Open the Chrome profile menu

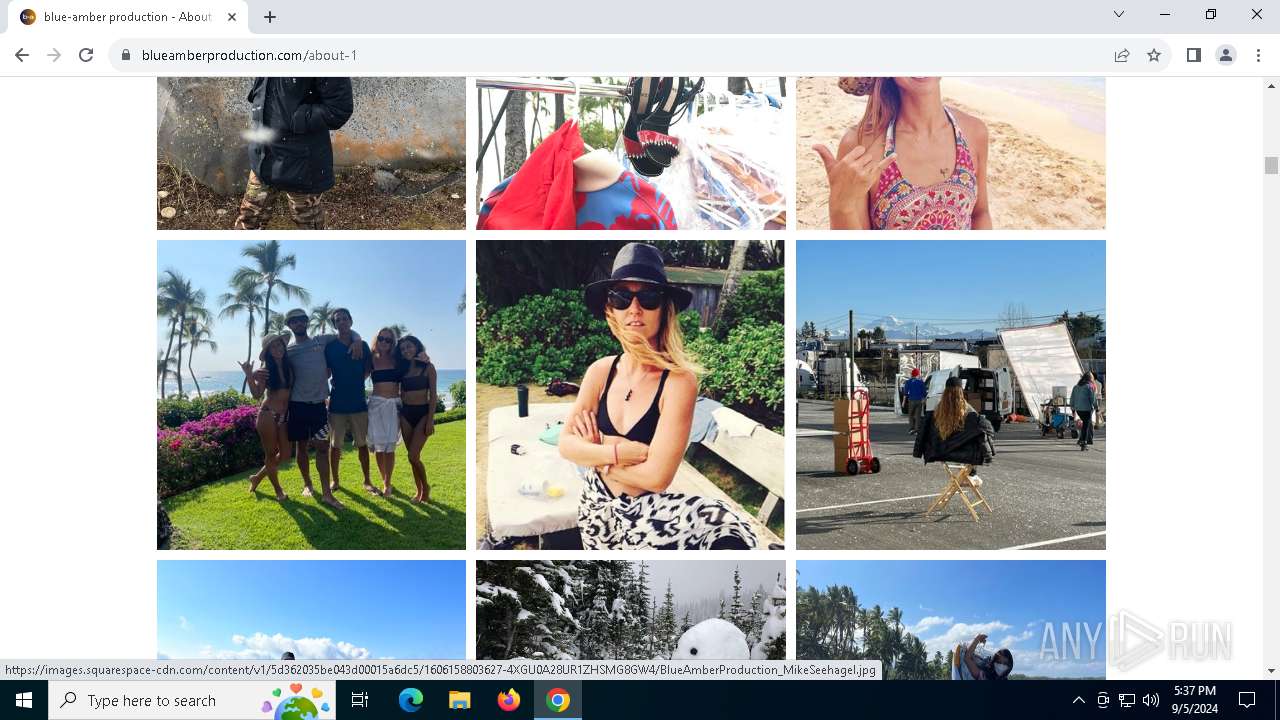coord(1226,55)
